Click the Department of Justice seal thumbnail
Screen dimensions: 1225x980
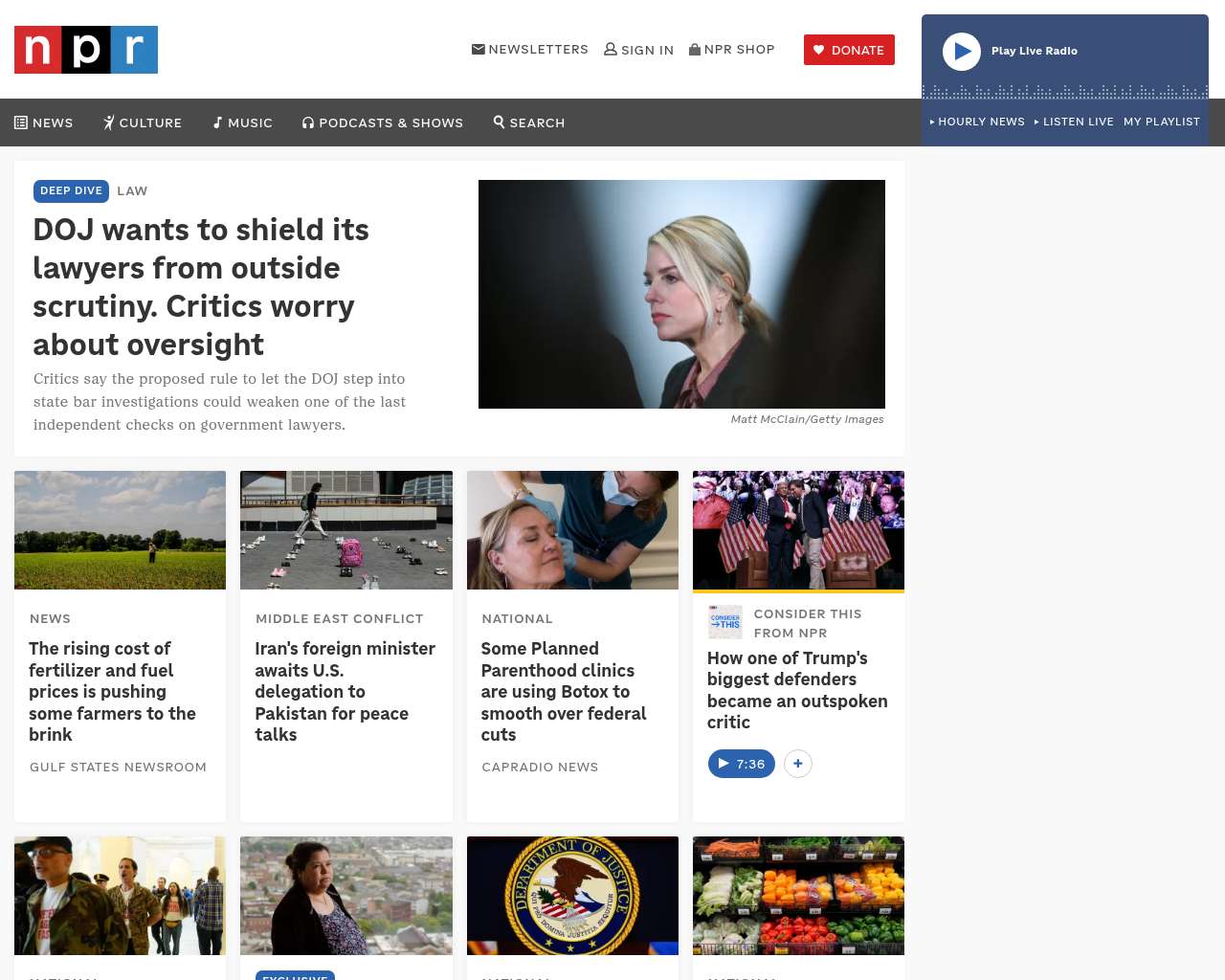572,896
